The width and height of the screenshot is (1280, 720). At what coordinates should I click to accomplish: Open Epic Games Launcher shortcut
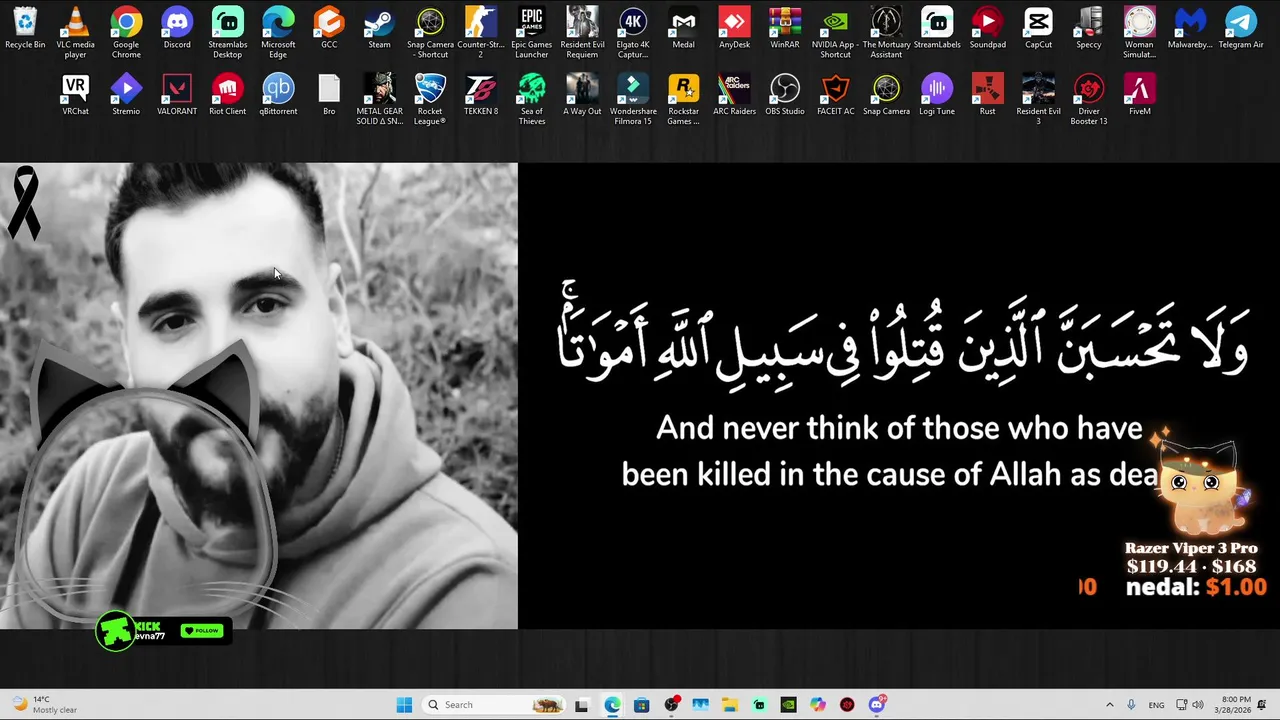pos(531,32)
